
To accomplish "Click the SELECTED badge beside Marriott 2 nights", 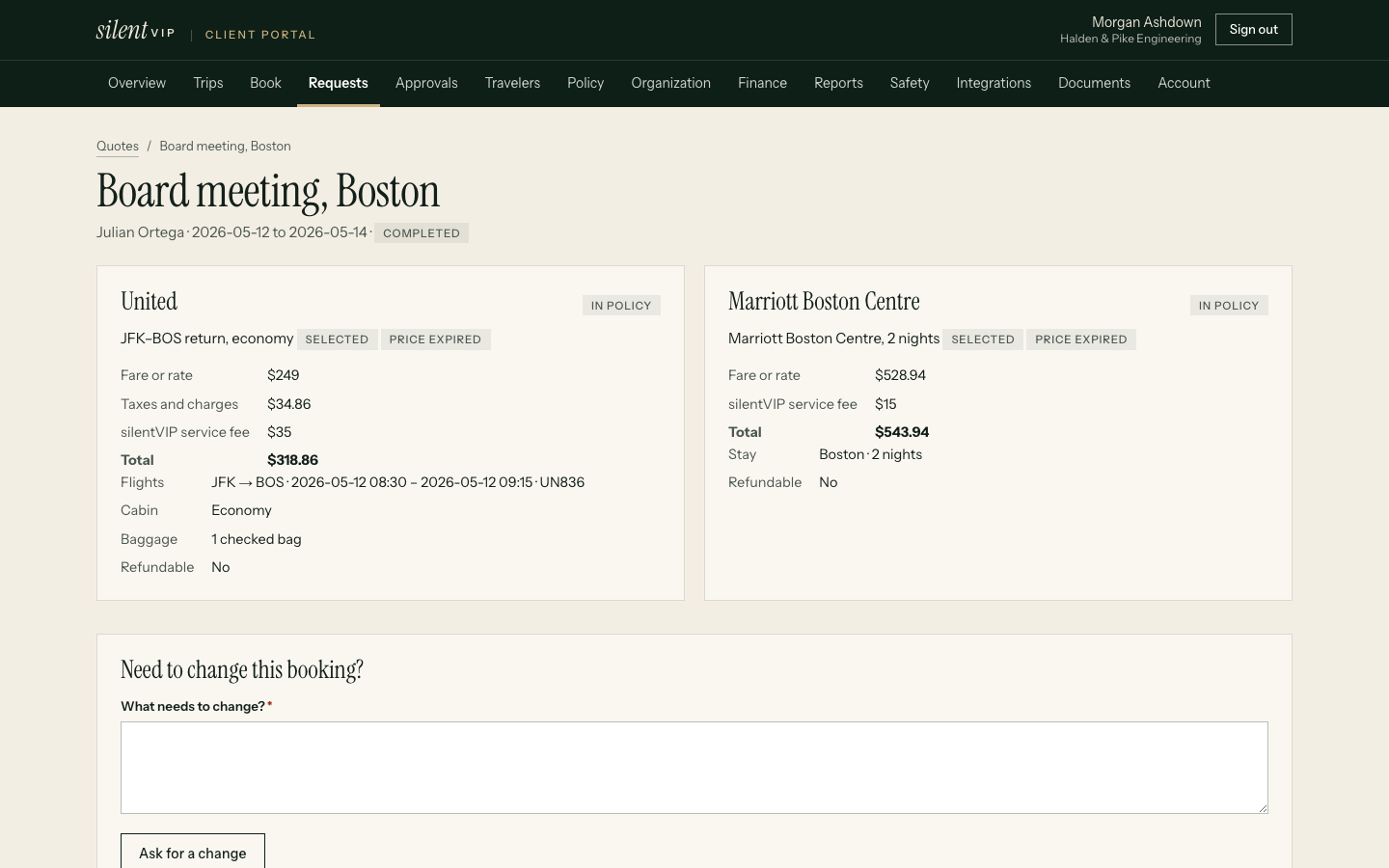I will click(x=983, y=339).
